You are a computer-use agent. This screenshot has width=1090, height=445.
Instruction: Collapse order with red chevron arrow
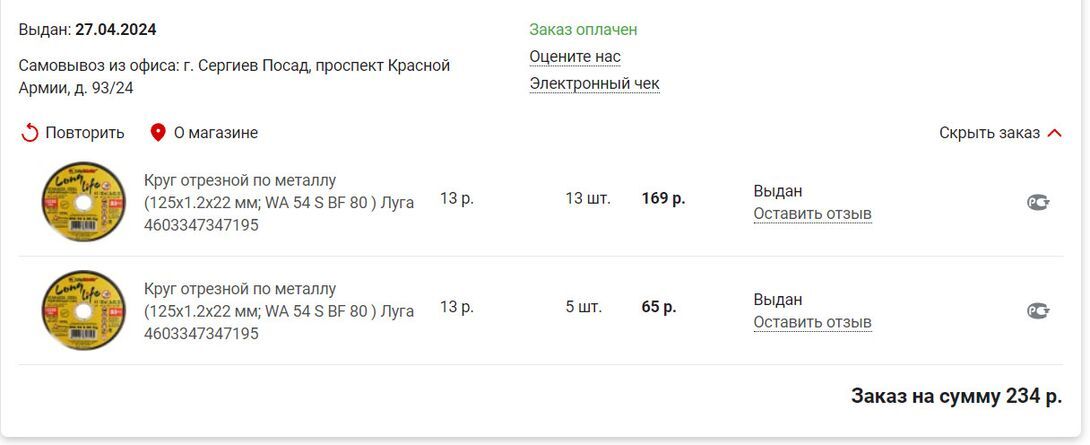[x=1054, y=133]
